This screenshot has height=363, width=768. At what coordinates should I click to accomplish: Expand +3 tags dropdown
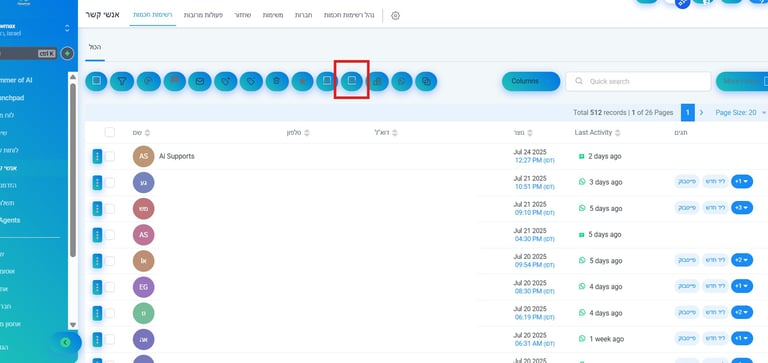point(742,208)
